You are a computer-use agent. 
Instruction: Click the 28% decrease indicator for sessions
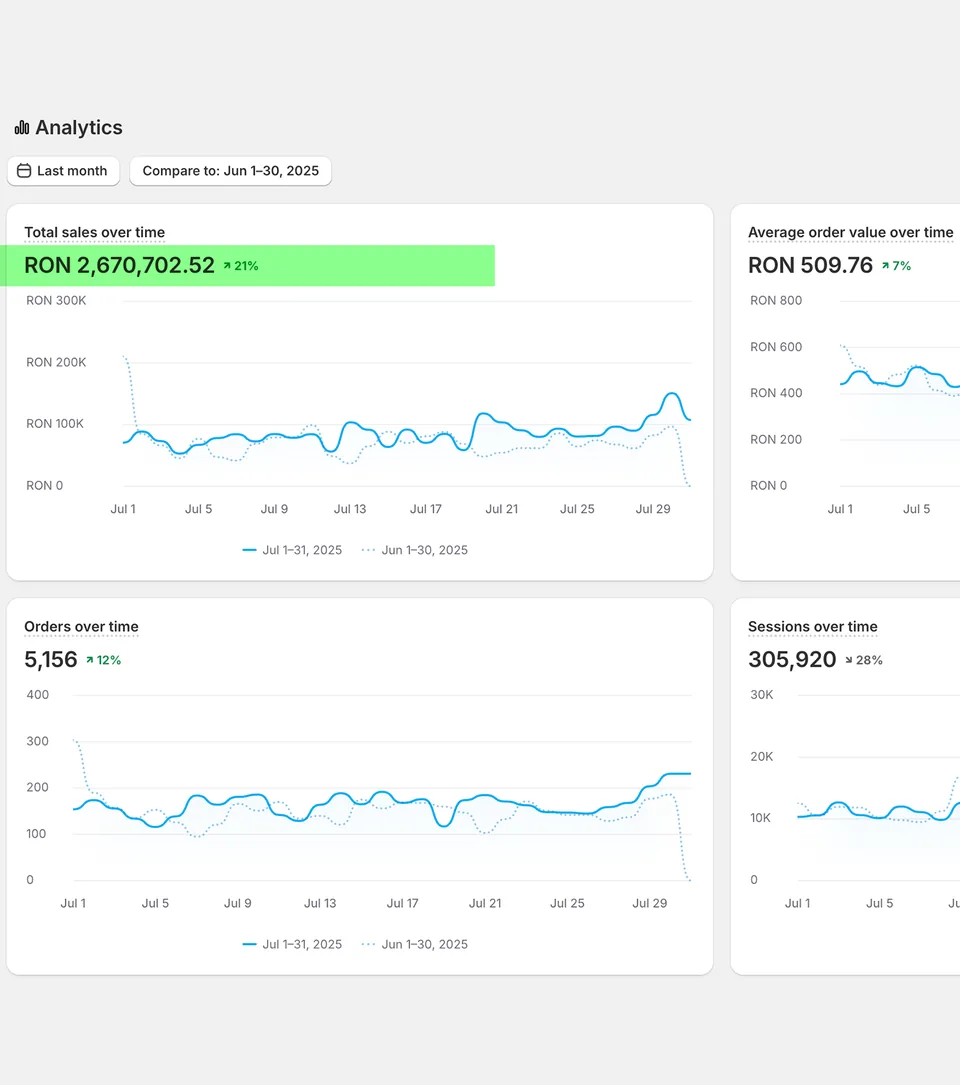(863, 660)
